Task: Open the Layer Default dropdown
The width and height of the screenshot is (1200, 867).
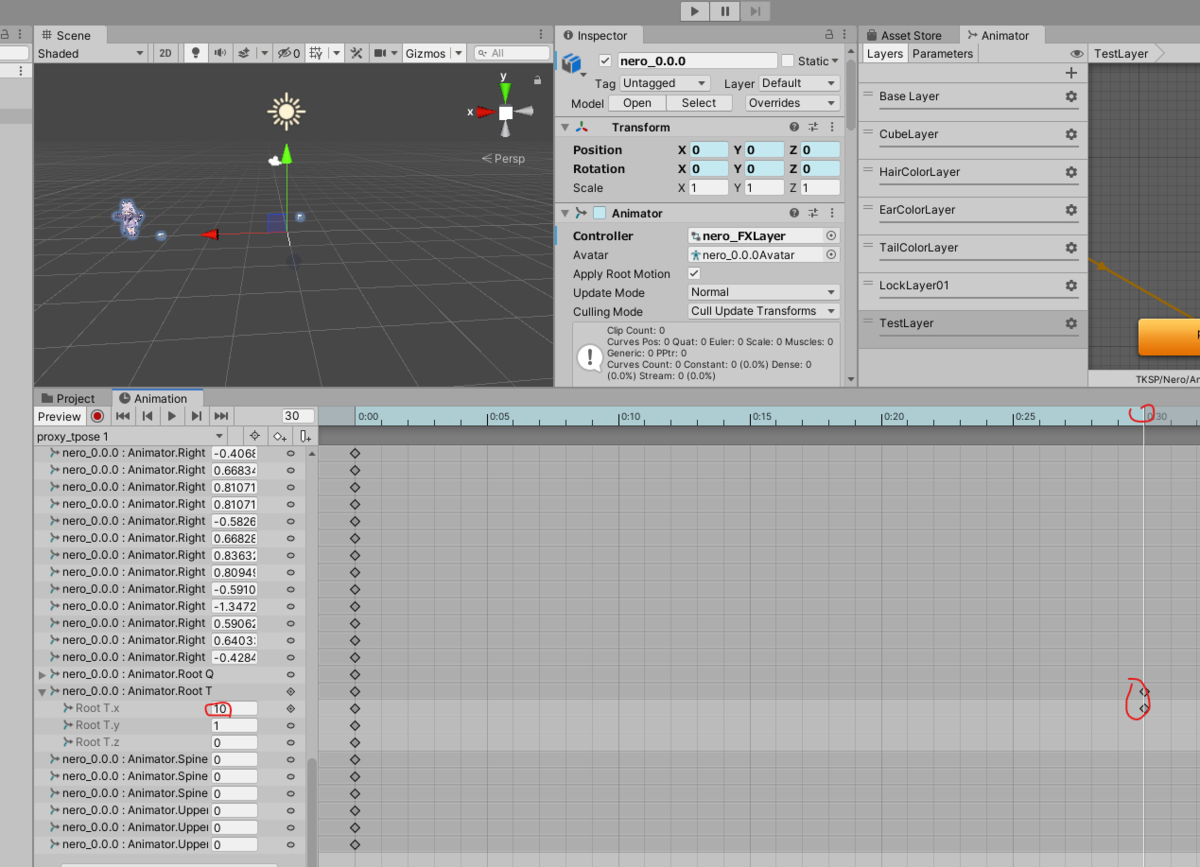Action: tap(799, 83)
